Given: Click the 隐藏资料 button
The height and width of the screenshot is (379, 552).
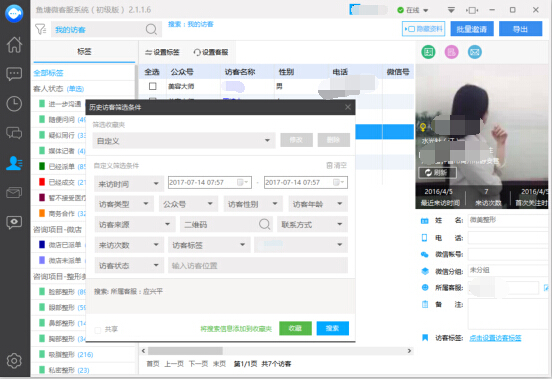Looking at the screenshot, I should point(424,29).
